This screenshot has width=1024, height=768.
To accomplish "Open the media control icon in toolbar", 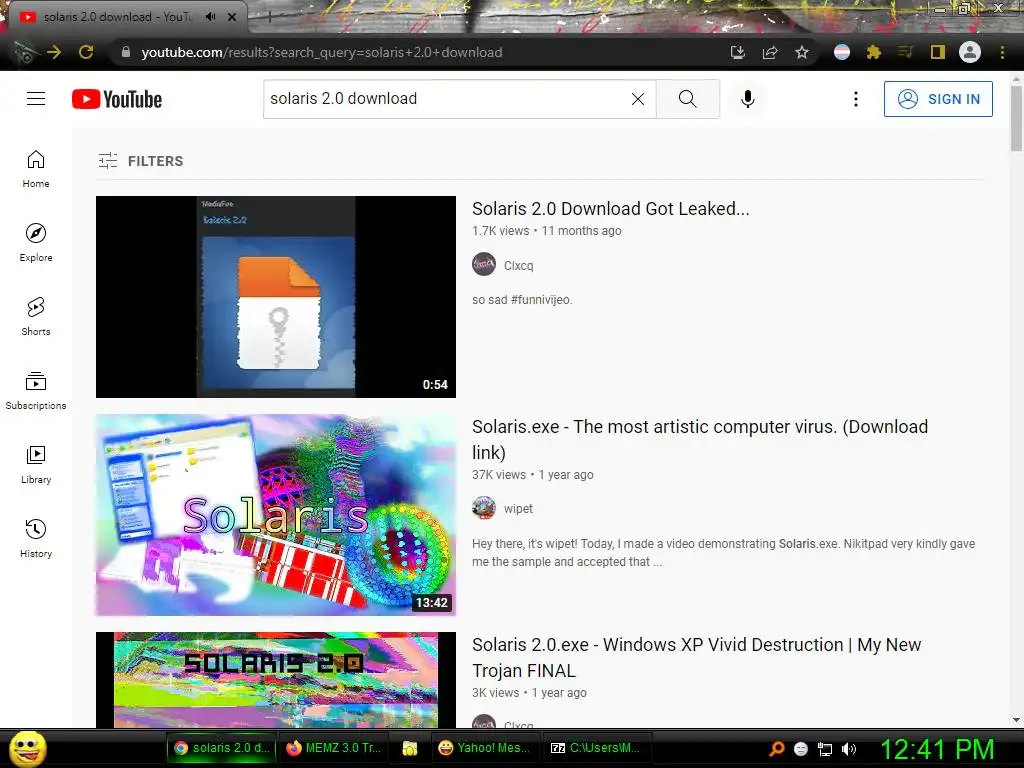I will [905, 52].
